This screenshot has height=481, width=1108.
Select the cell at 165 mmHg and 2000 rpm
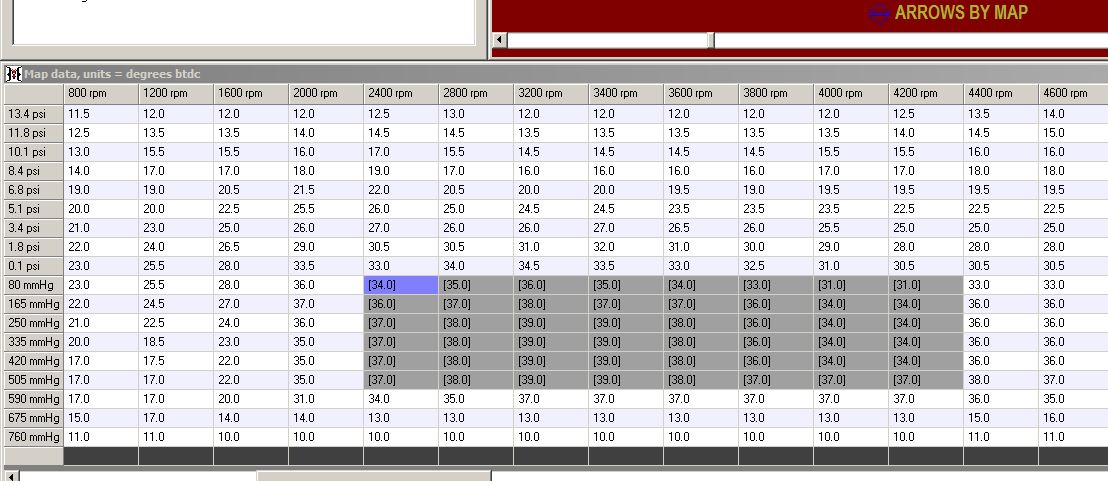pyautogui.click(x=326, y=304)
